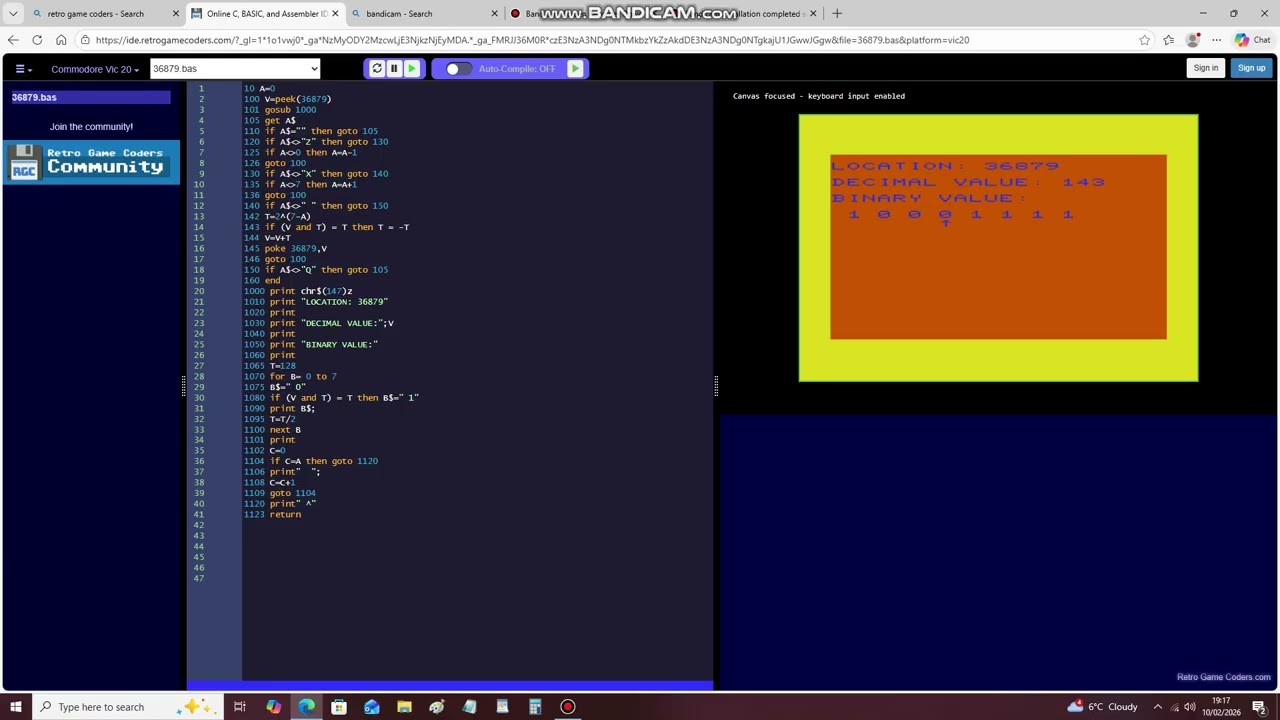Open the favorites list icon in the browser toolbar

1168,40
